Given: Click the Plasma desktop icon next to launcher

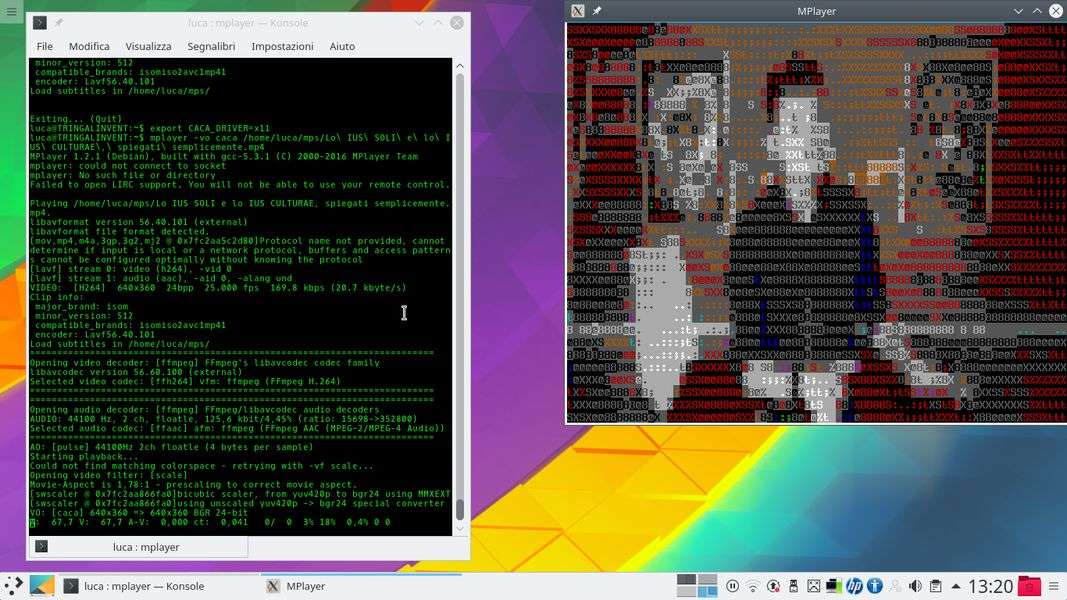Looking at the screenshot, I should pyautogui.click(x=42, y=586).
